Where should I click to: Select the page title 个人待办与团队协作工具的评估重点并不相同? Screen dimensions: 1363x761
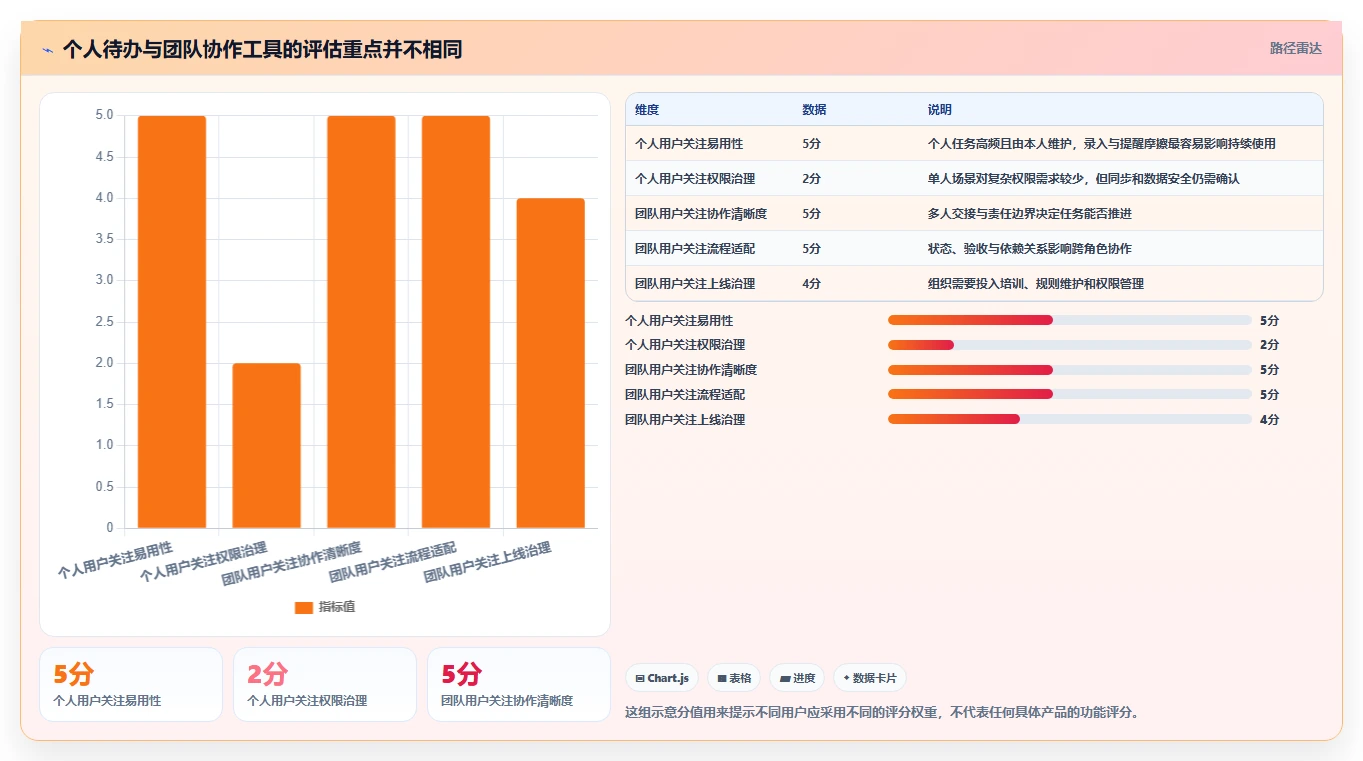click(262, 49)
